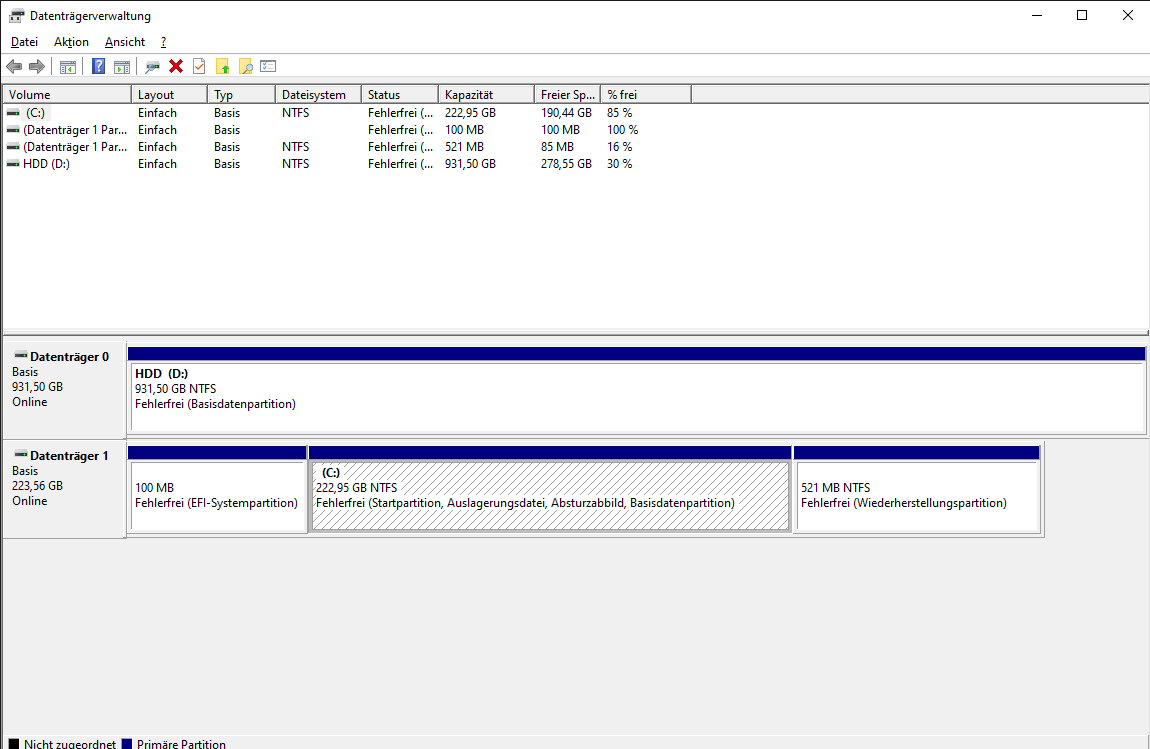Open the Datei menu
This screenshot has width=1150, height=749.
(24, 42)
